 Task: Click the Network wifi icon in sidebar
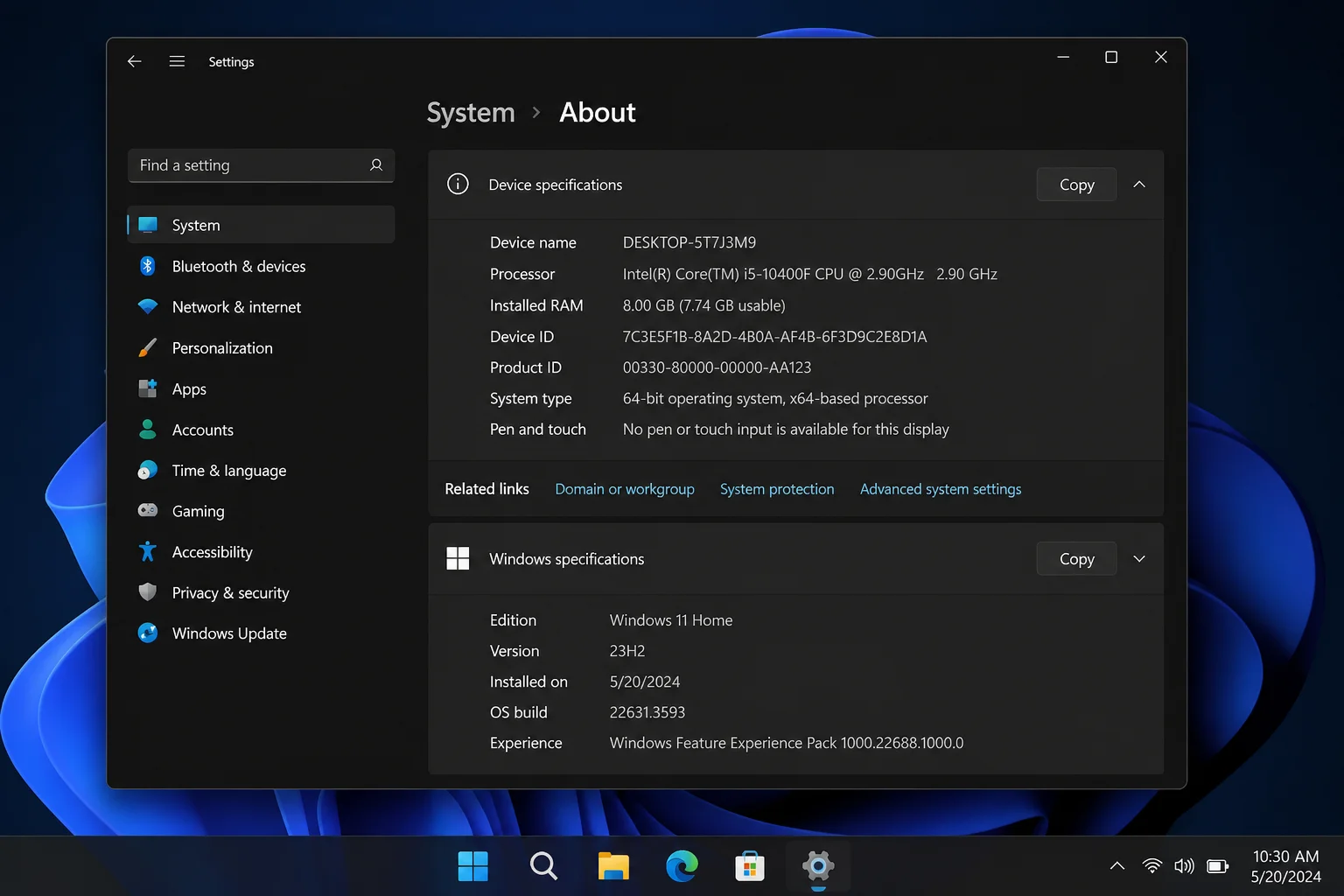[x=148, y=306]
